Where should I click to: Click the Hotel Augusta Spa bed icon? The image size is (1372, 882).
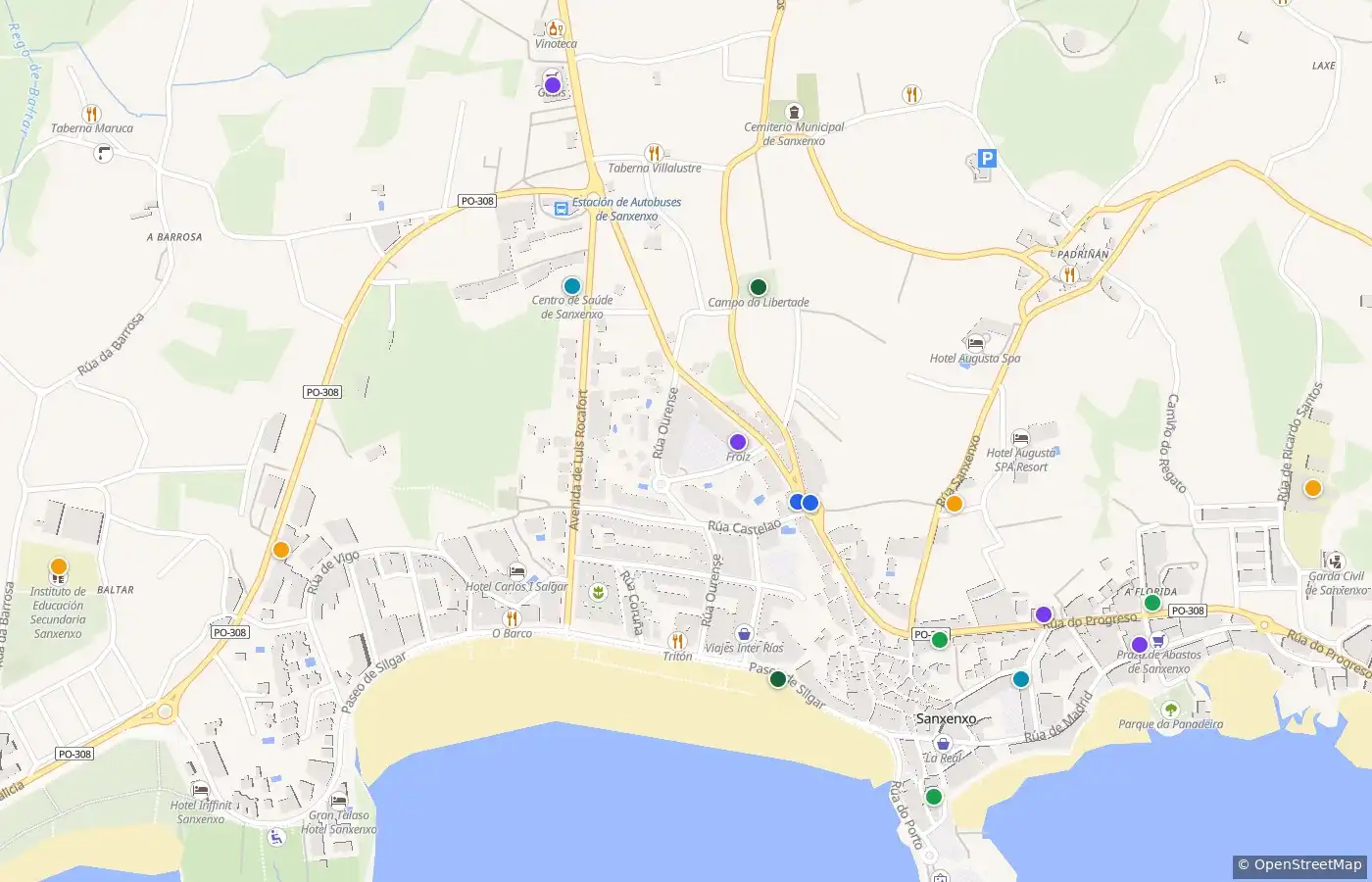(975, 343)
